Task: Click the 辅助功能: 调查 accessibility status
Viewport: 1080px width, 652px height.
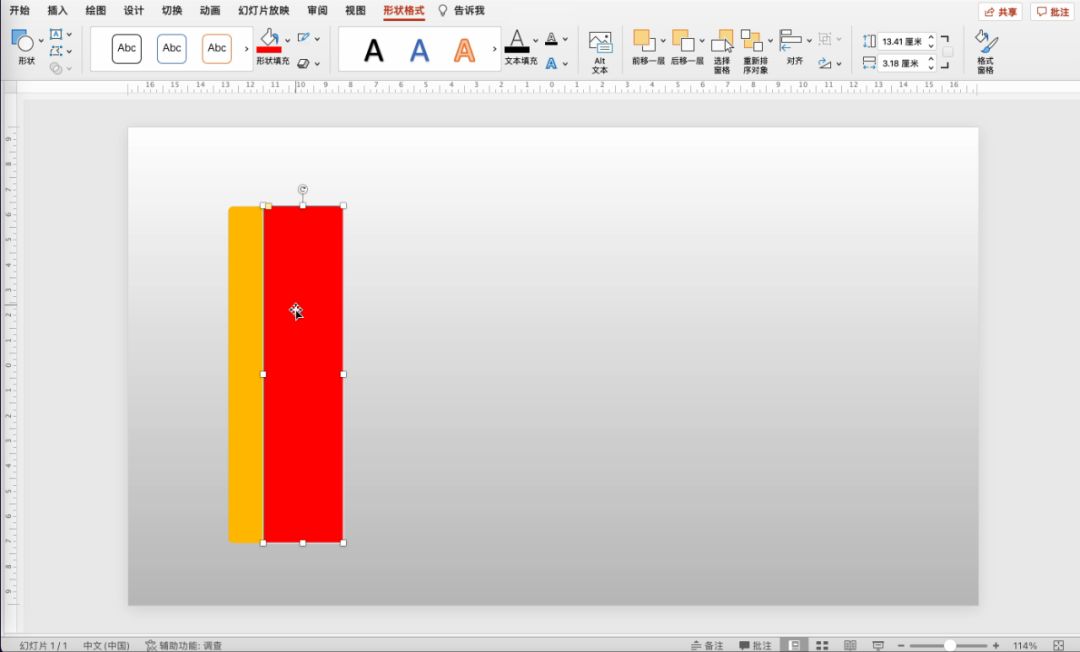Action: click(183, 645)
